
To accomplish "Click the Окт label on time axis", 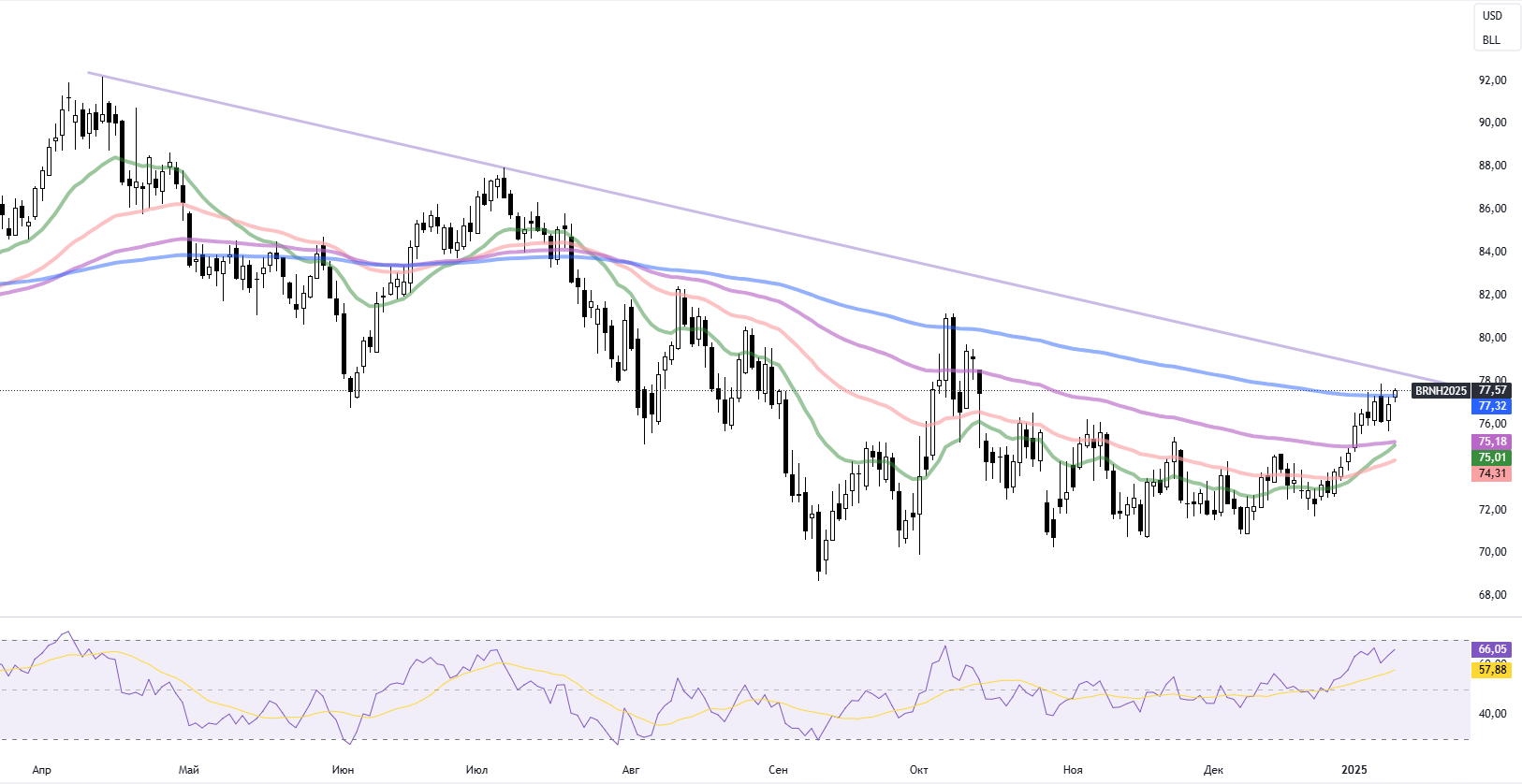I will point(919,770).
